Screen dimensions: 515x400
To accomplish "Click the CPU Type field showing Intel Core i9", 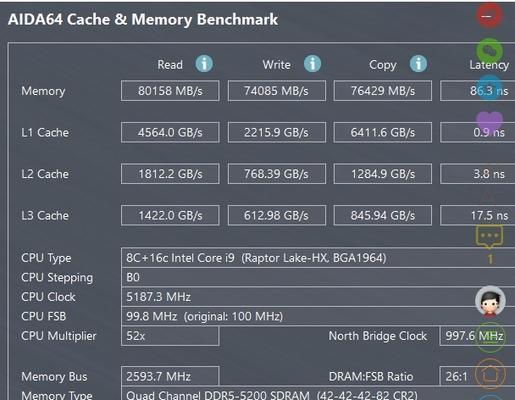I will (x=318, y=258).
